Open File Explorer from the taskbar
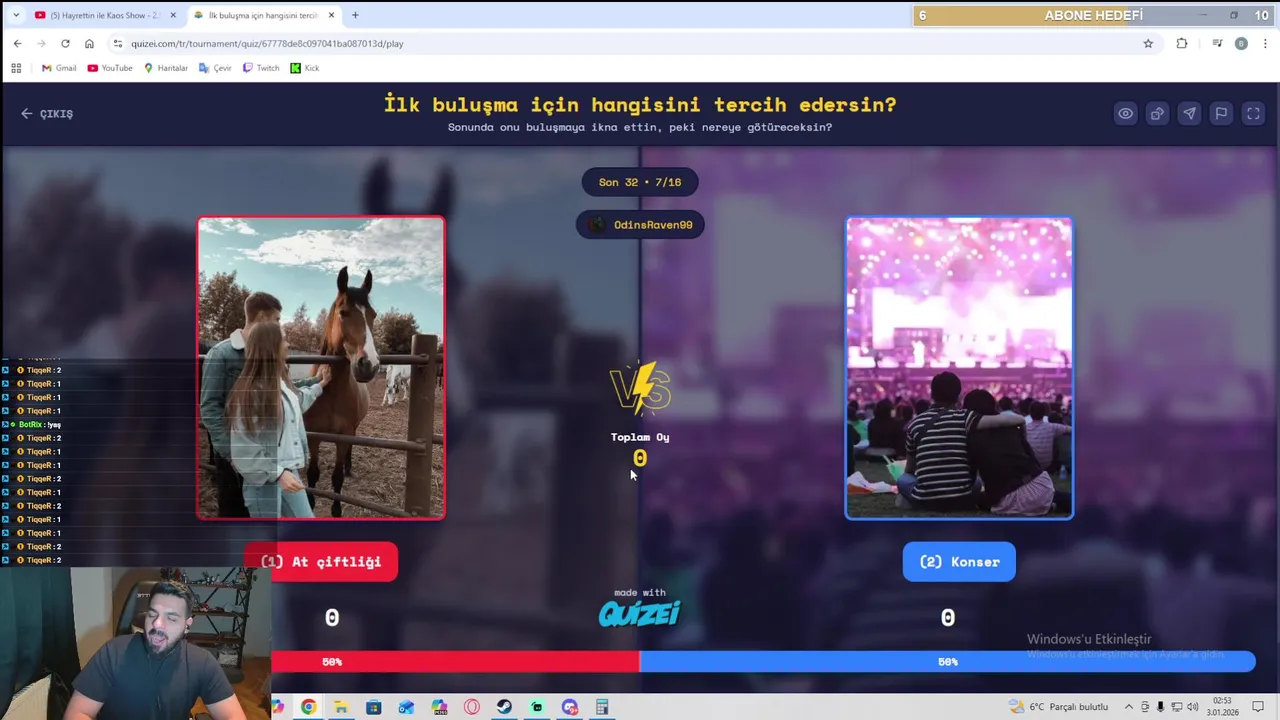 pos(341,707)
